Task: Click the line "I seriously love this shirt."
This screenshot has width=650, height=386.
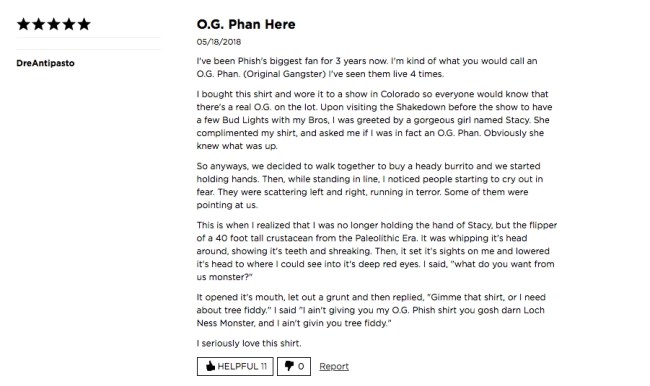Action: pyautogui.click(x=249, y=343)
